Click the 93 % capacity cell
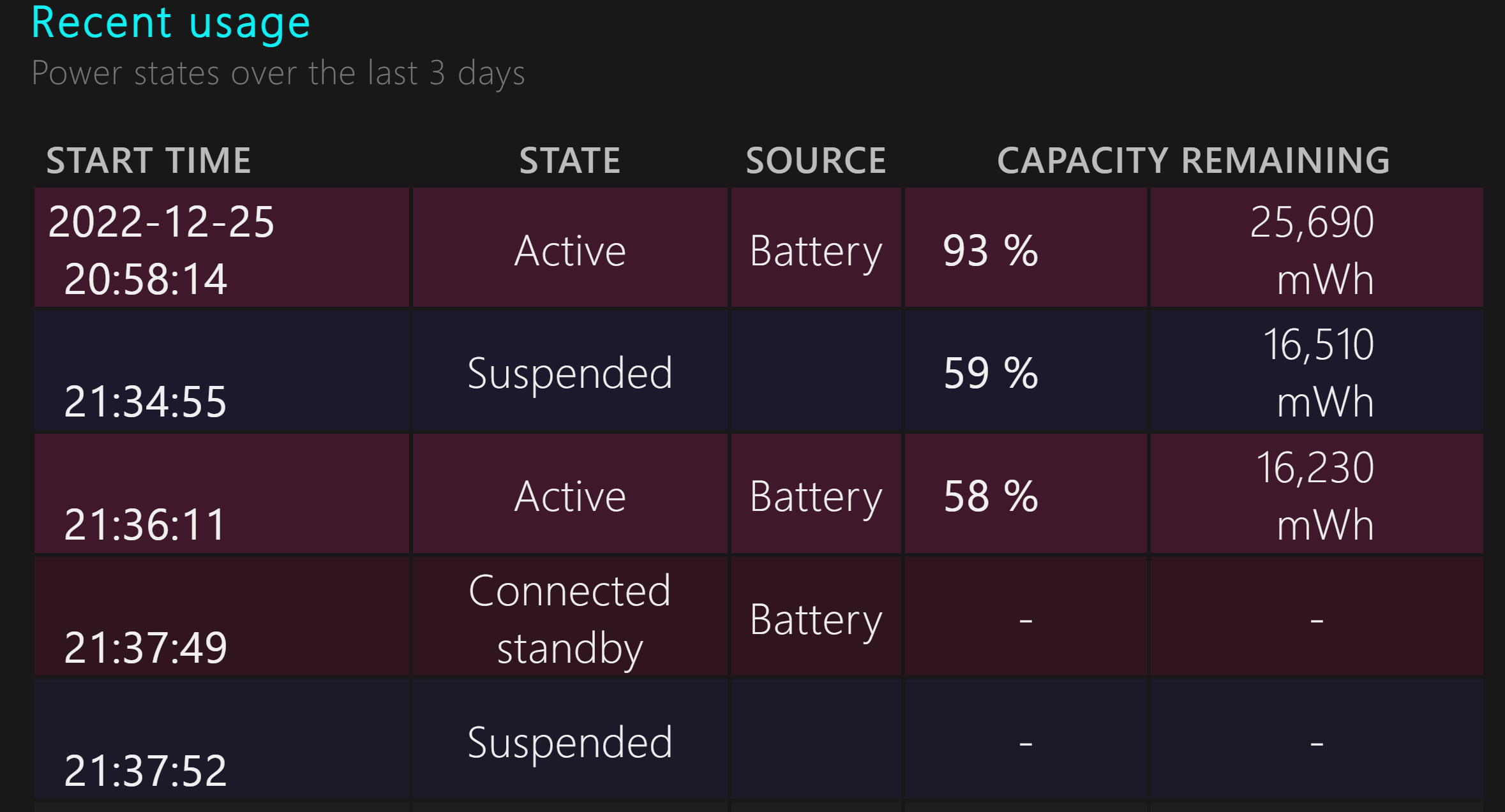Image resolution: width=1505 pixels, height=812 pixels. 1026,247
